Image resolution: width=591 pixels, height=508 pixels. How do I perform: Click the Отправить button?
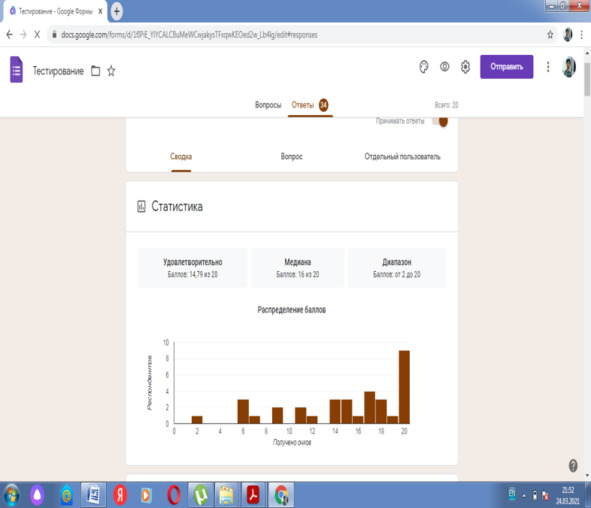507,67
